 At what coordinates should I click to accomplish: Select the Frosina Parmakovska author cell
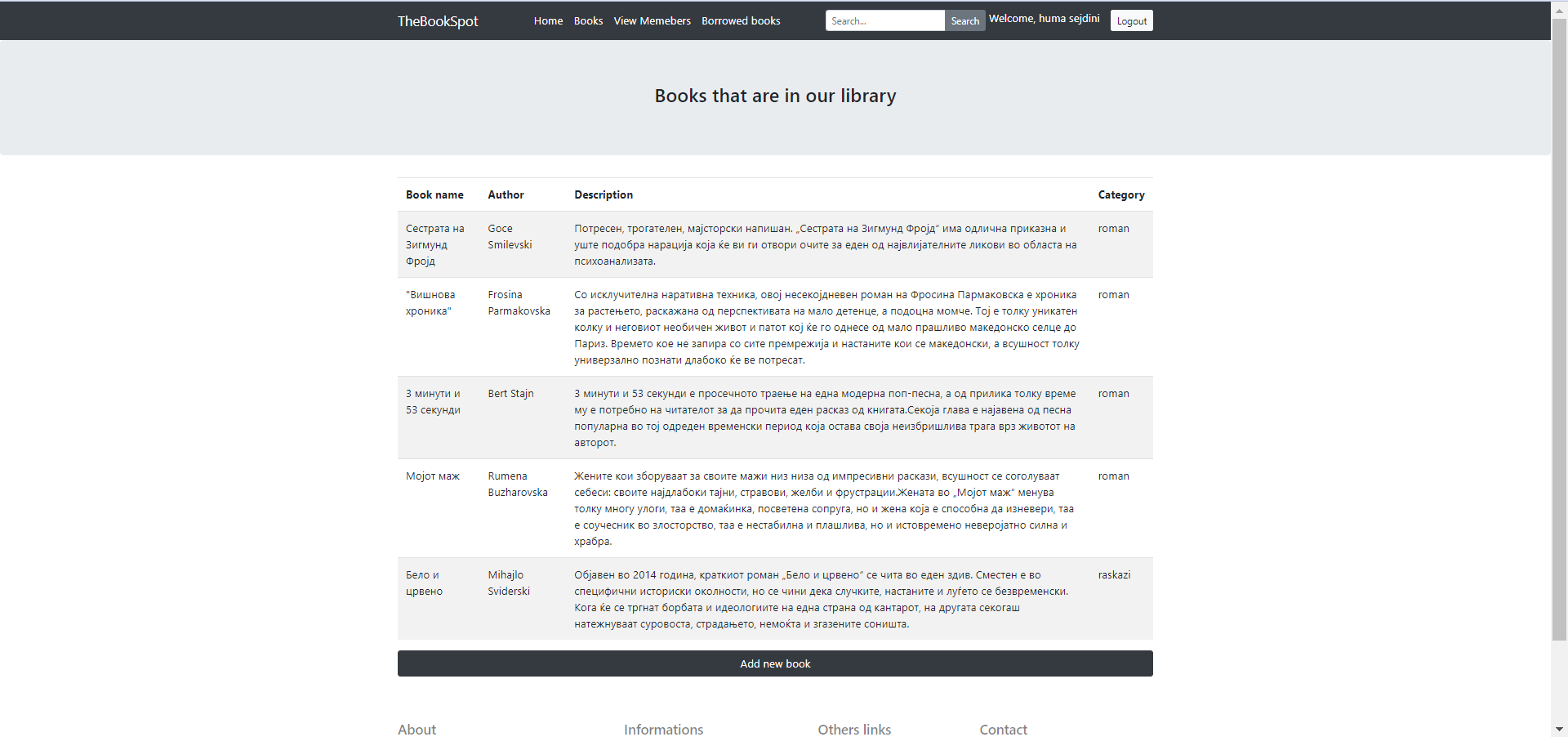519,303
